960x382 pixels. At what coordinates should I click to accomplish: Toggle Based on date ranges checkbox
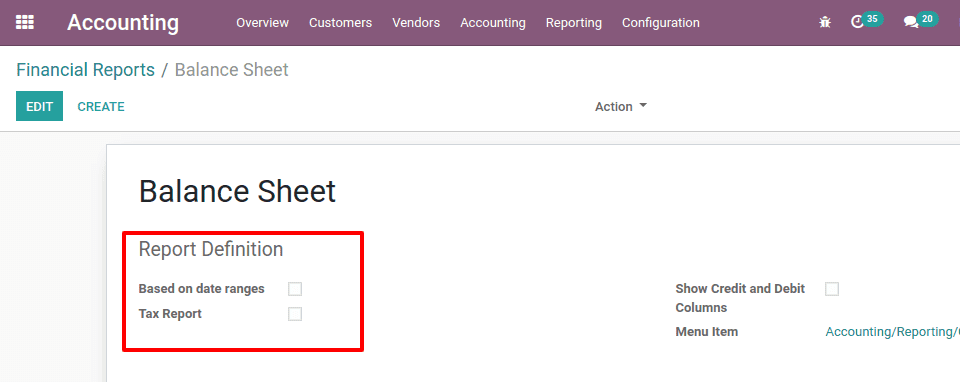coord(295,289)
